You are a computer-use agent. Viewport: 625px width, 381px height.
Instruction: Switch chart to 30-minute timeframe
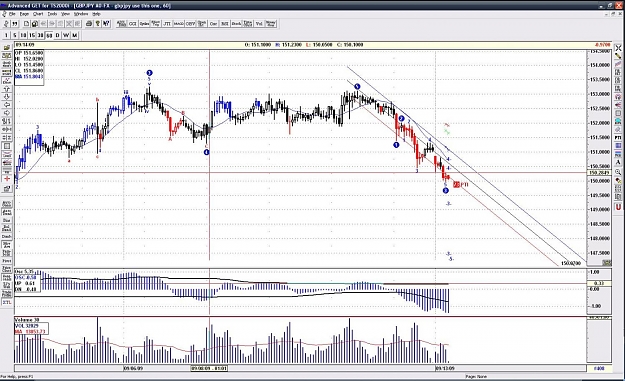click(40, 35)
